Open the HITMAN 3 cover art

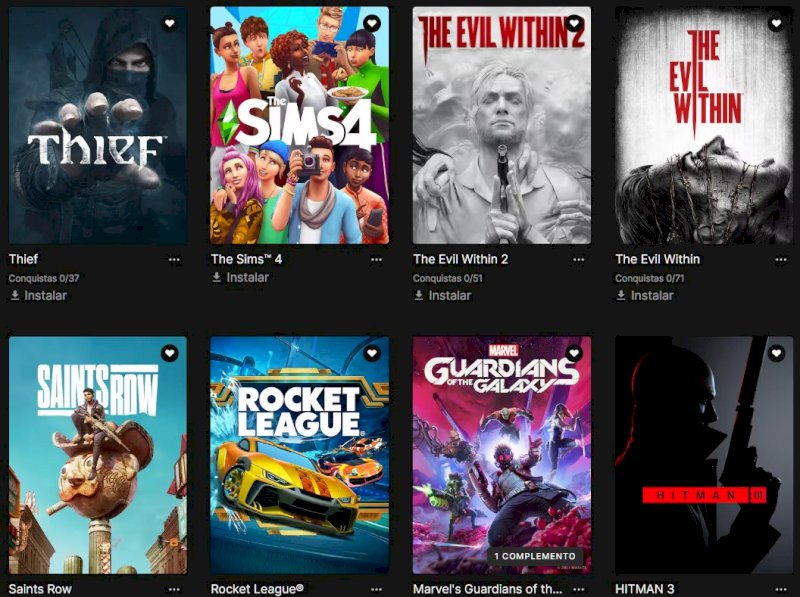[704, 455]
